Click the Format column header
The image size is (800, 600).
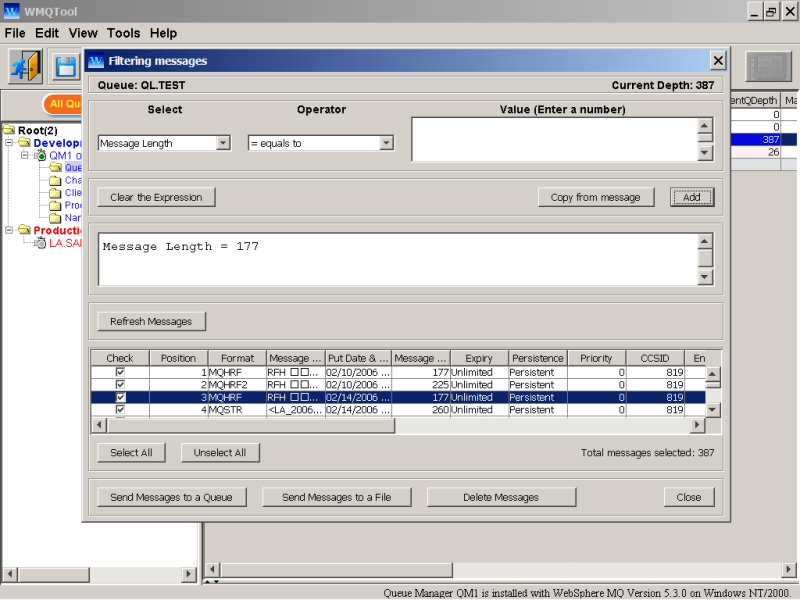[x=237, y=358]
